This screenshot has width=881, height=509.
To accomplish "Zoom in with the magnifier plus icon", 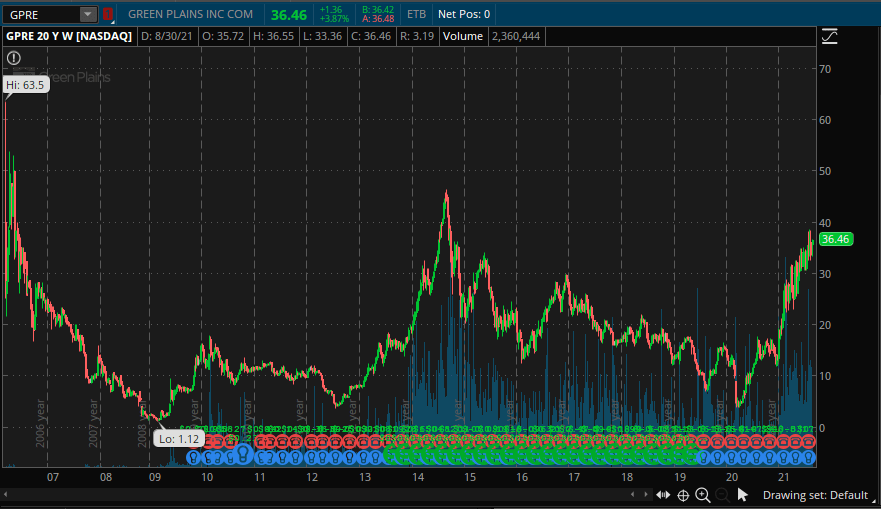I will point(703,495).
